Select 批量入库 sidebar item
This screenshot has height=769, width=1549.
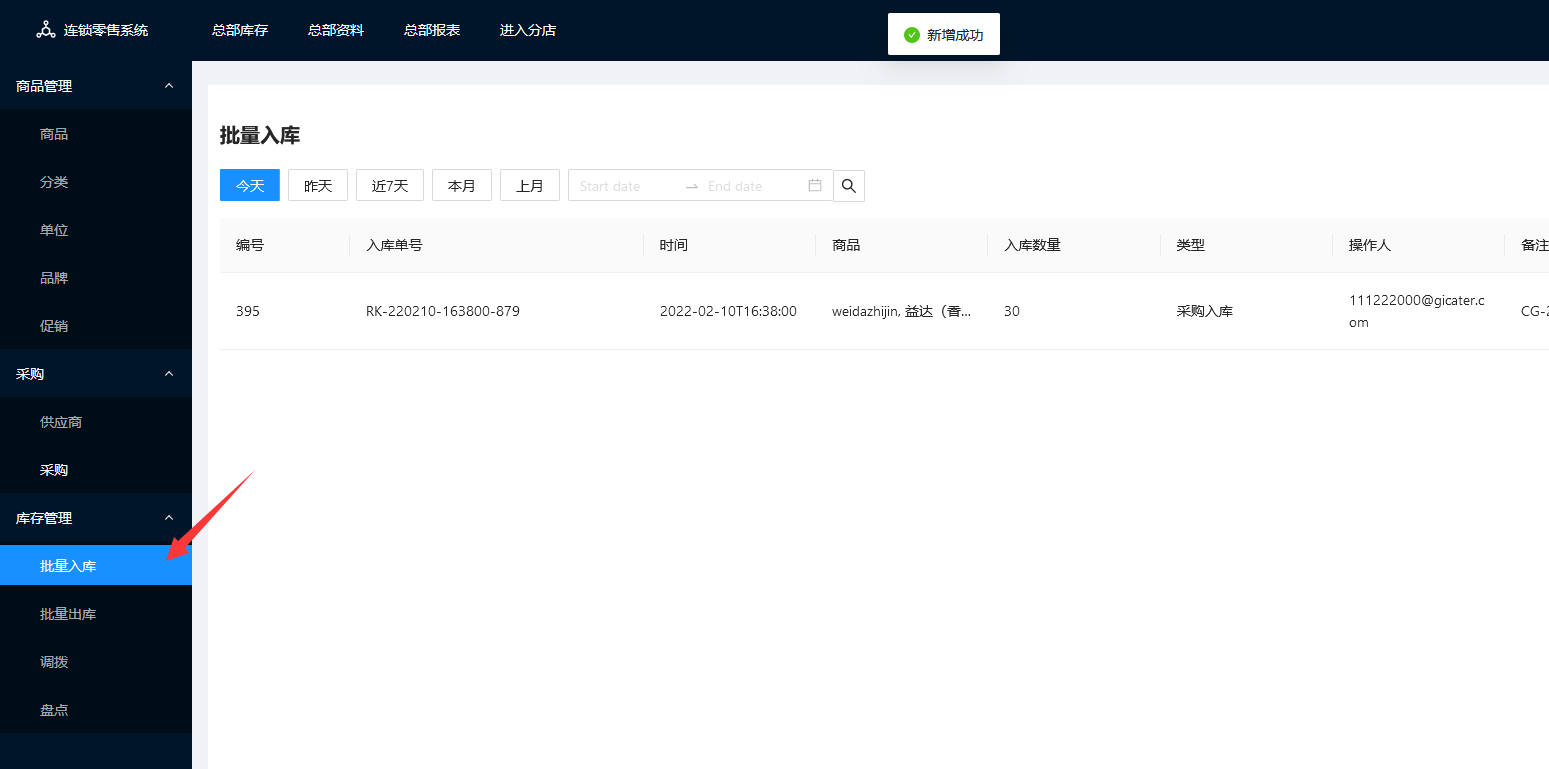tap(96, 566)
